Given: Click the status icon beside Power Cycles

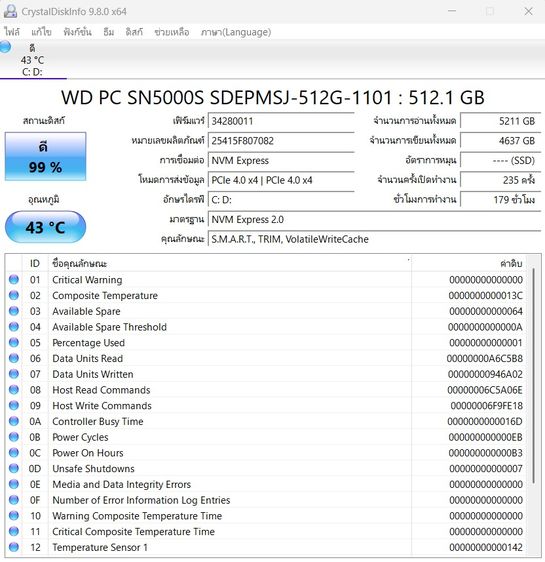Looking at the screenshot, I should (14, 437).
